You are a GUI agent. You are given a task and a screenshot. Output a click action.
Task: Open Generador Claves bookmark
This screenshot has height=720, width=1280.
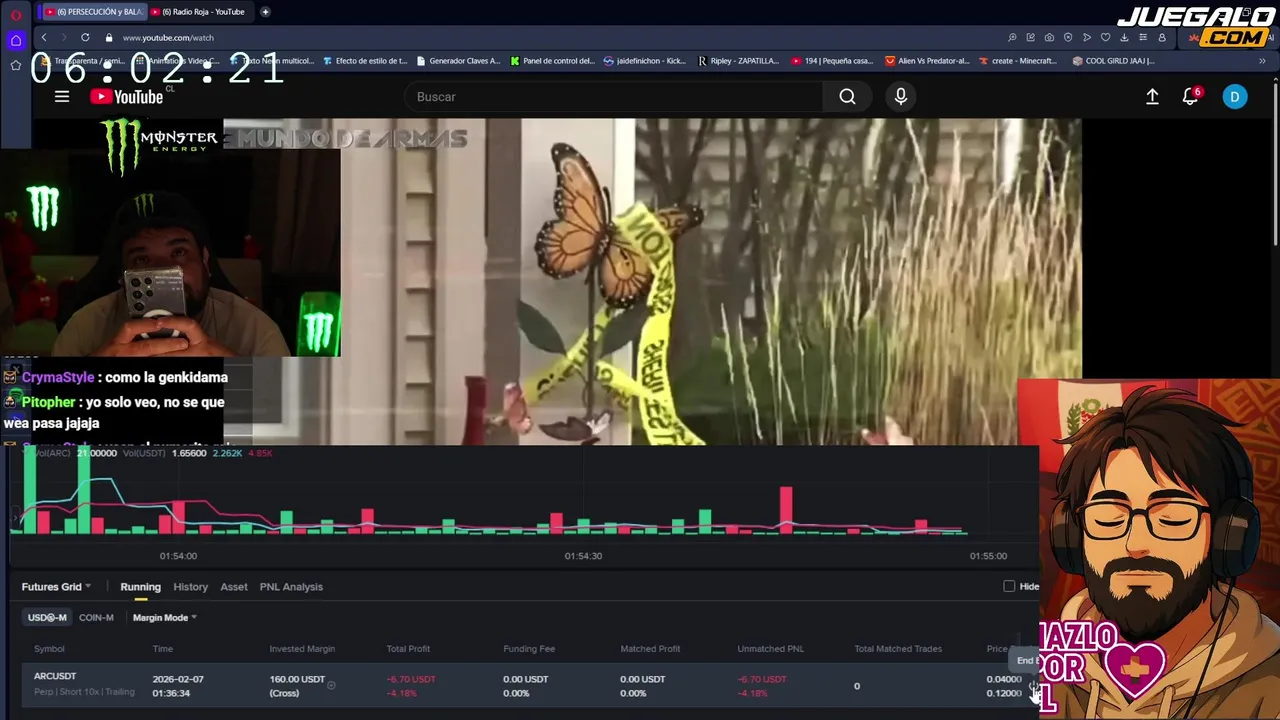[458, 61]
